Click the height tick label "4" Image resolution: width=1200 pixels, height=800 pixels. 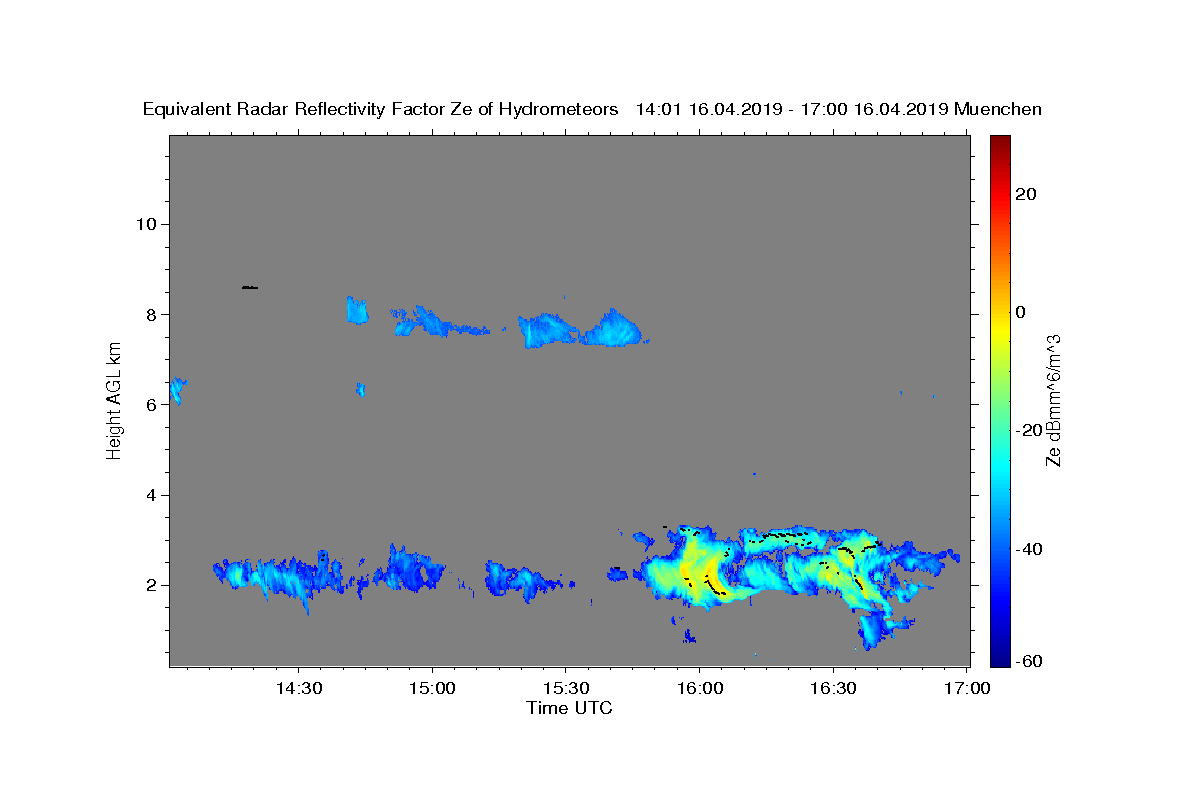(x=150, y=495)
